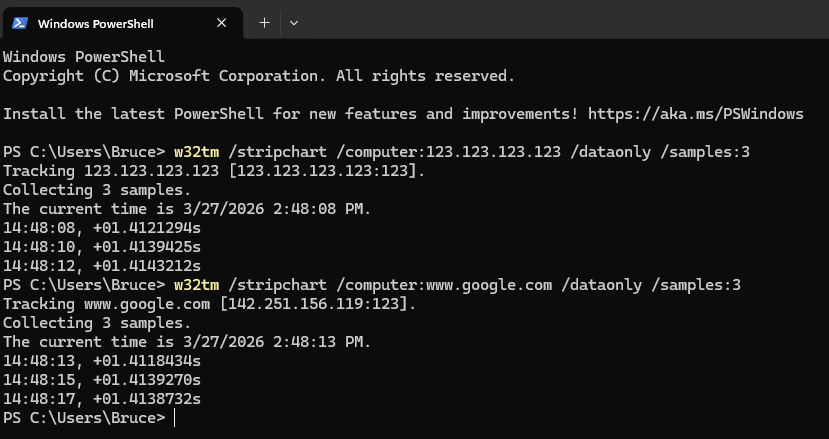The height and width of the screenshot is (439, 829).
Task: Open a new terminal tab
Action: [x=264, y=22]
